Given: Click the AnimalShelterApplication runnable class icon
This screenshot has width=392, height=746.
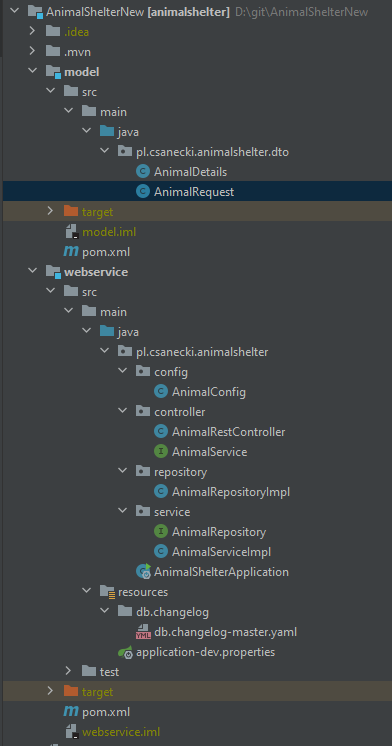Looking at the screenshot, I should pyautogui.click(x=143, y=571).
